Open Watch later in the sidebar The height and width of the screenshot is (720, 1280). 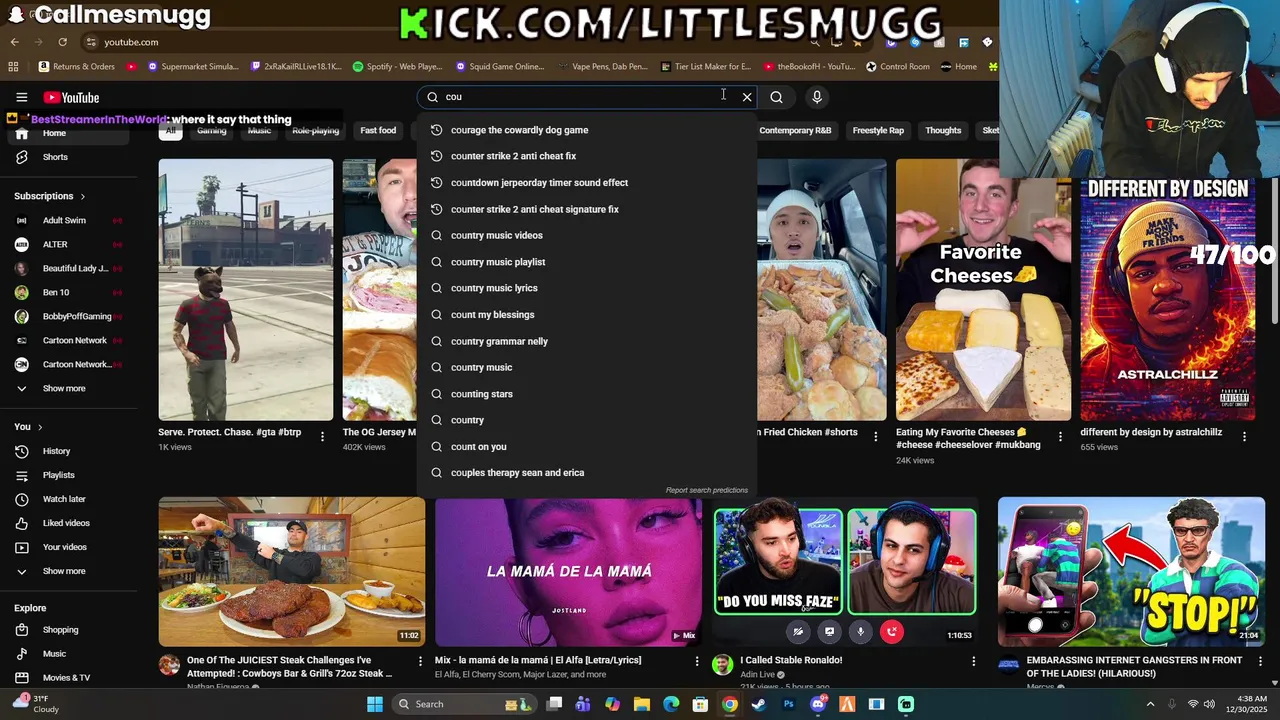65,499
